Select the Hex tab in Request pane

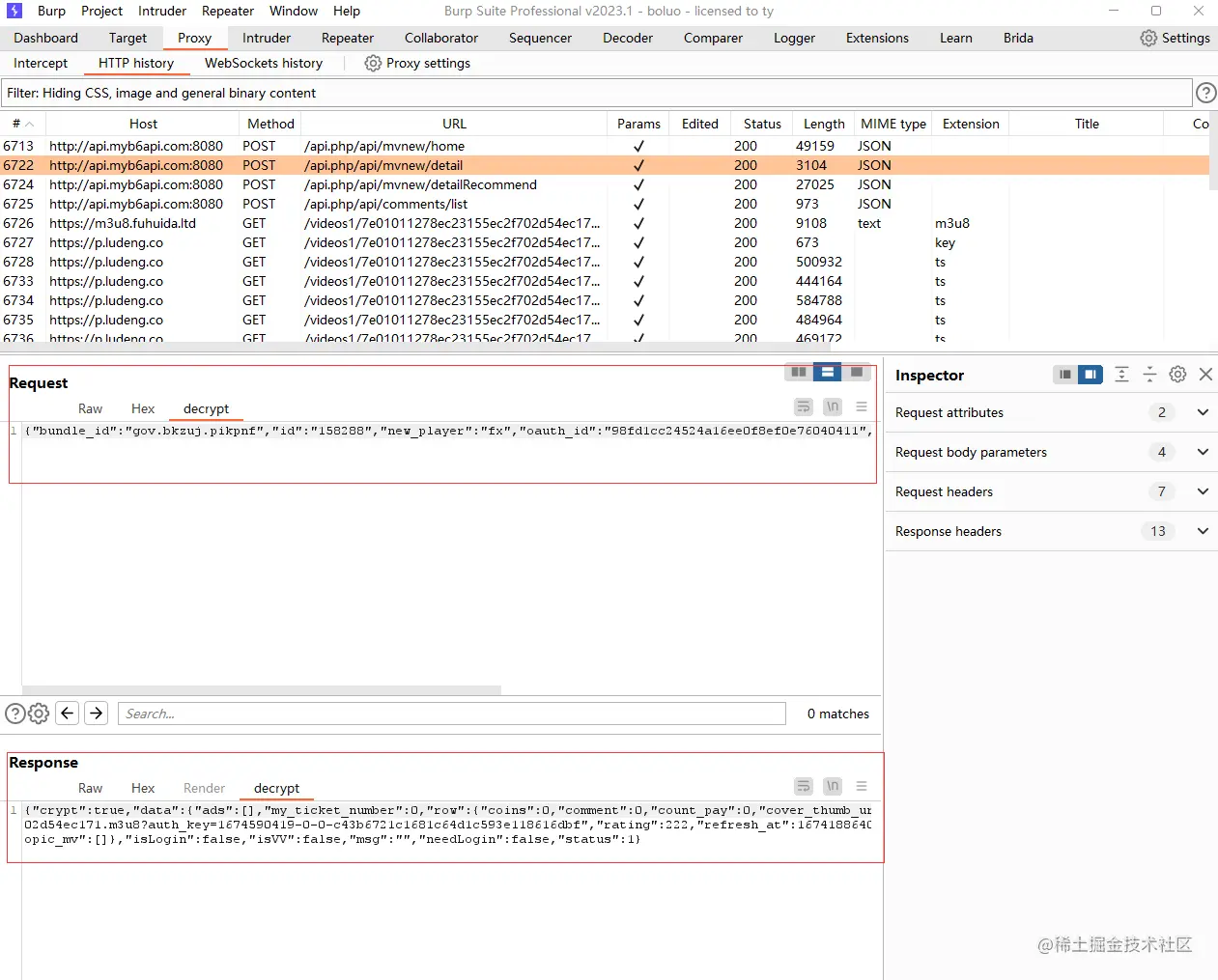point(143,408)
